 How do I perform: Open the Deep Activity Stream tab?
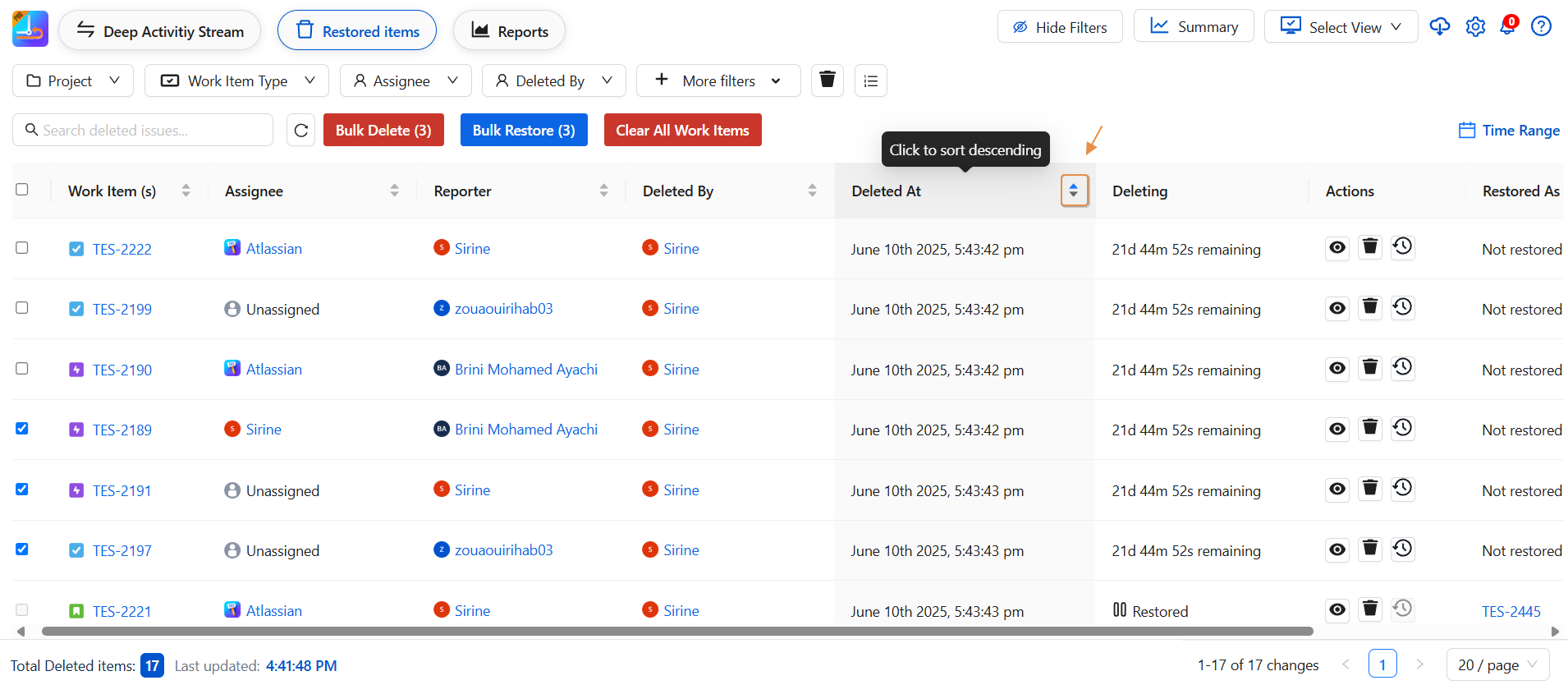tap(160, 31)
